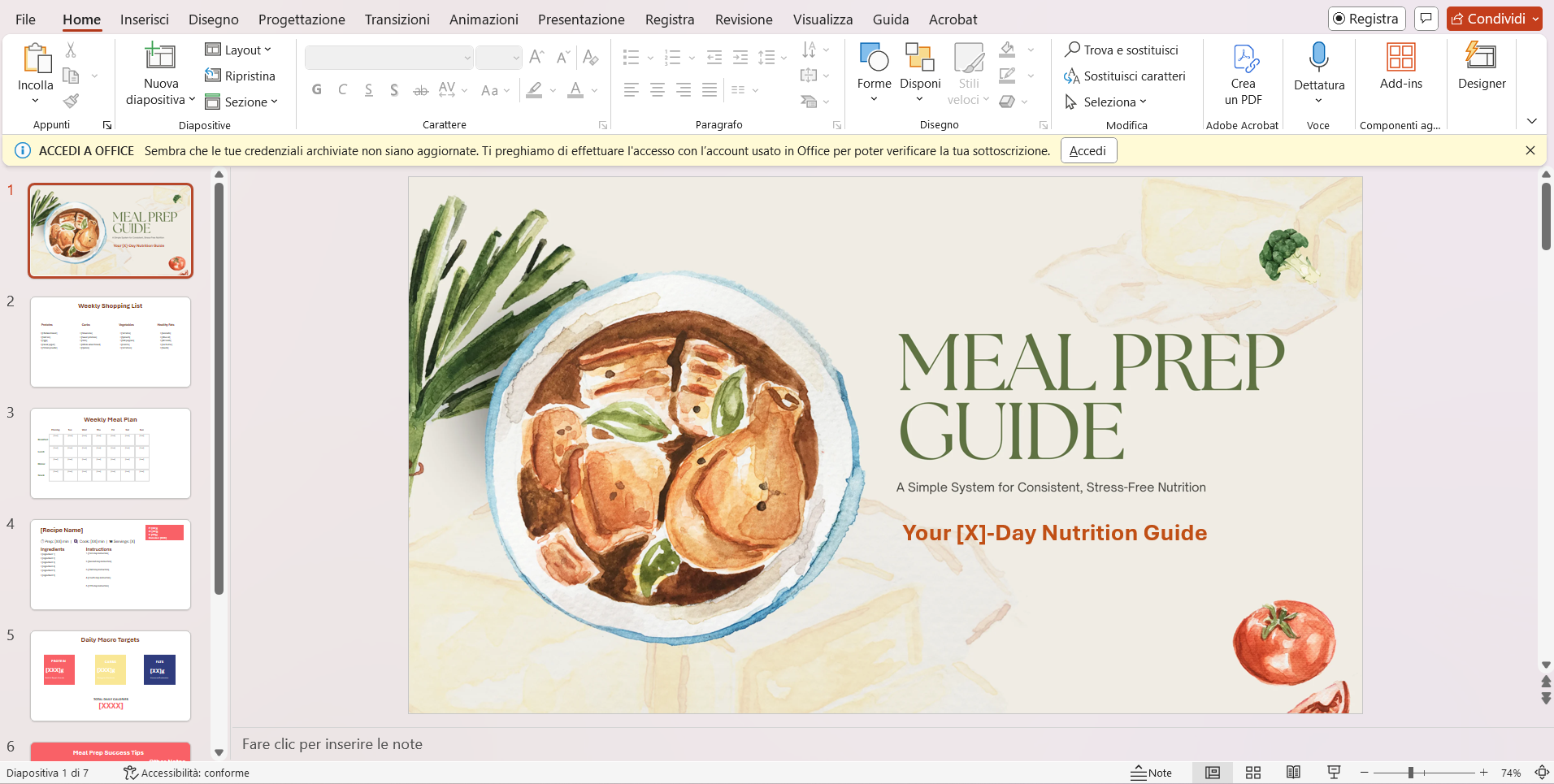The height and width of the screenshot is (784, 1554).
Task: Expand the Seleziona dropdown
Action: [1106, 102]
